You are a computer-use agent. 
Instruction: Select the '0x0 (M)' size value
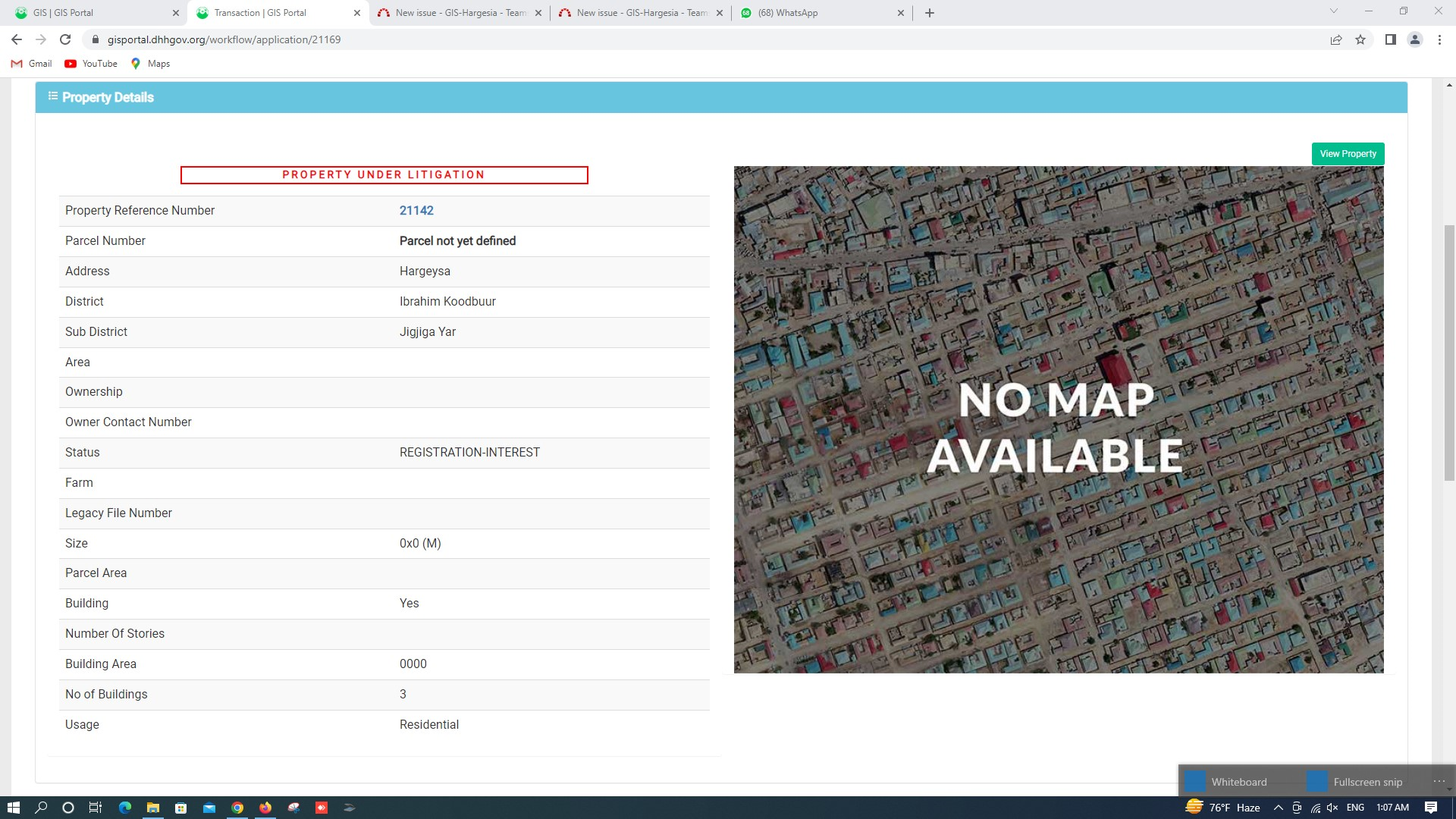tap(420, 544)
